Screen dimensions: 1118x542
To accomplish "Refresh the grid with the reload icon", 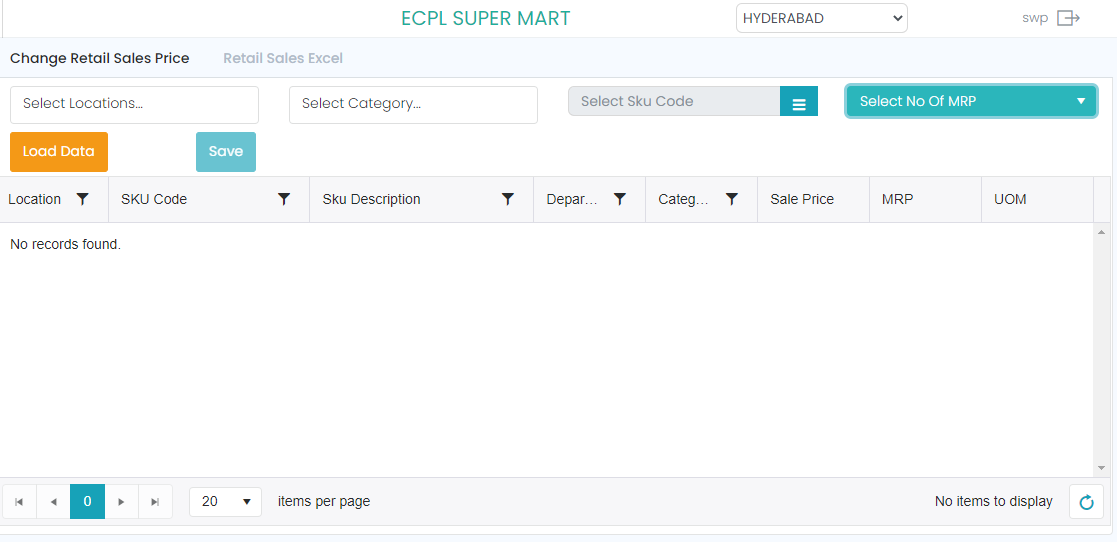I will pos(1087,502).
